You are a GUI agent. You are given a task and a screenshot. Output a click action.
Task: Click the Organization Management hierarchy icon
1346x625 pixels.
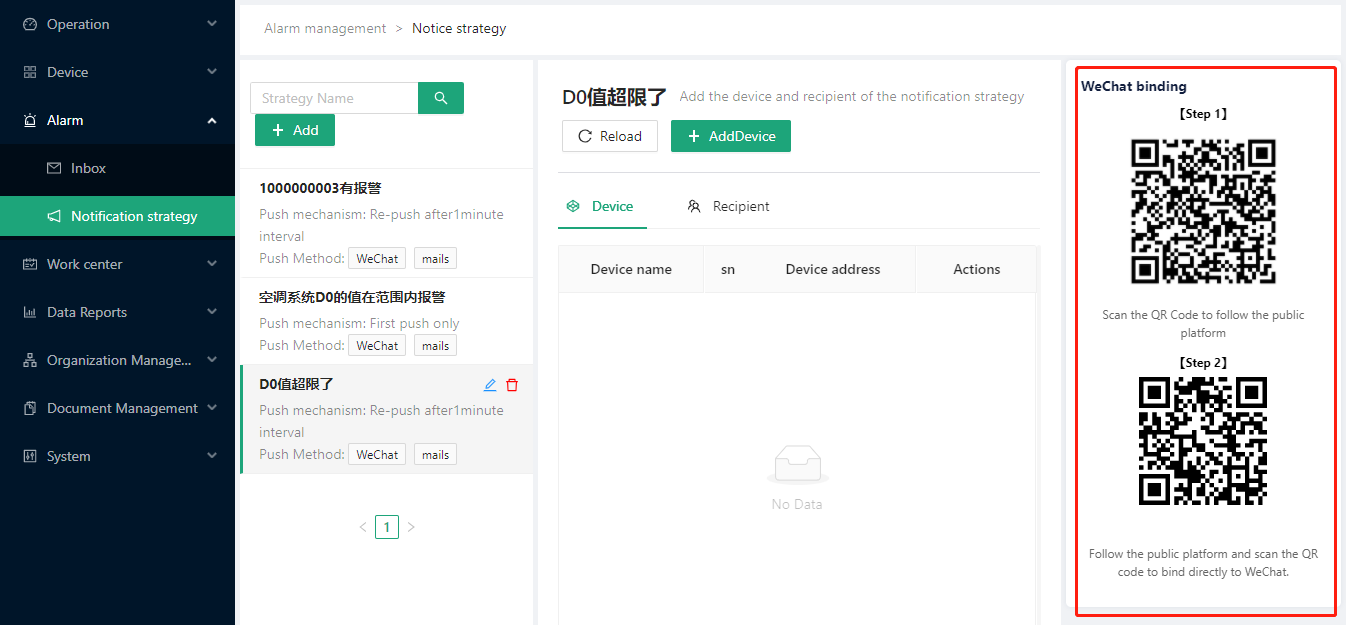coord(30,360)
